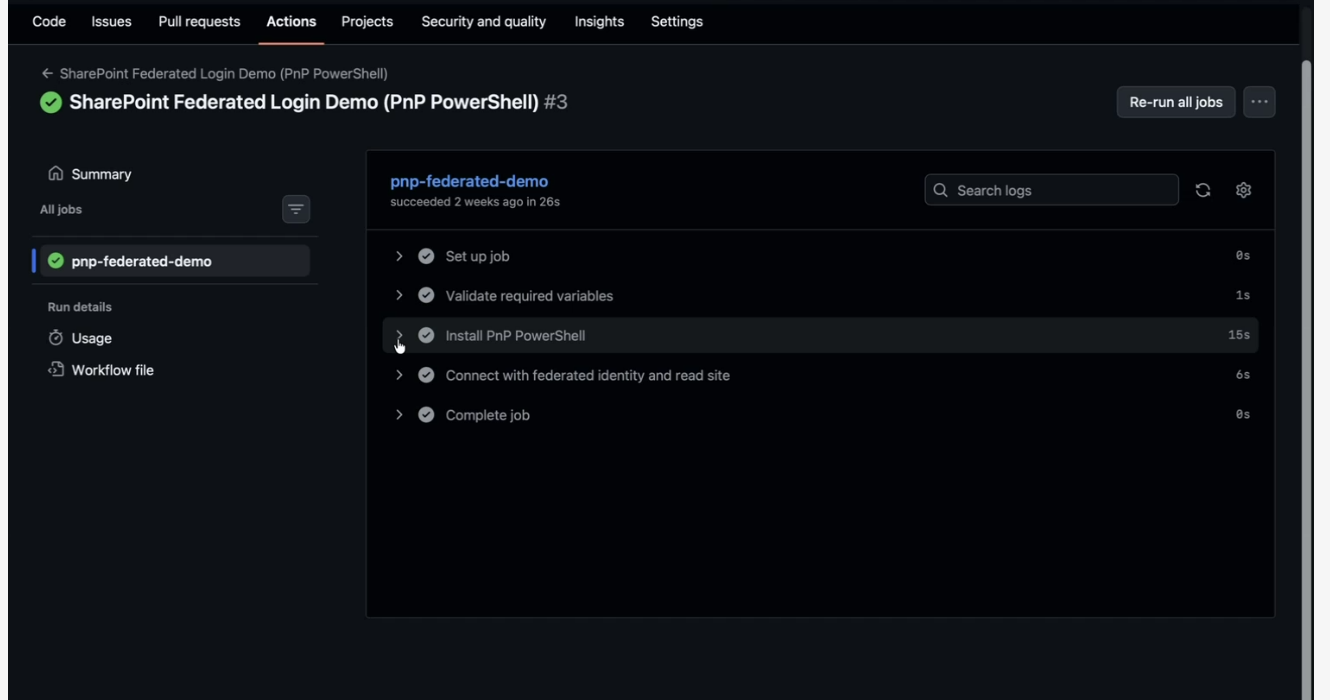Click the filter jobs icon
The image size is (1330, 700).
296,209
